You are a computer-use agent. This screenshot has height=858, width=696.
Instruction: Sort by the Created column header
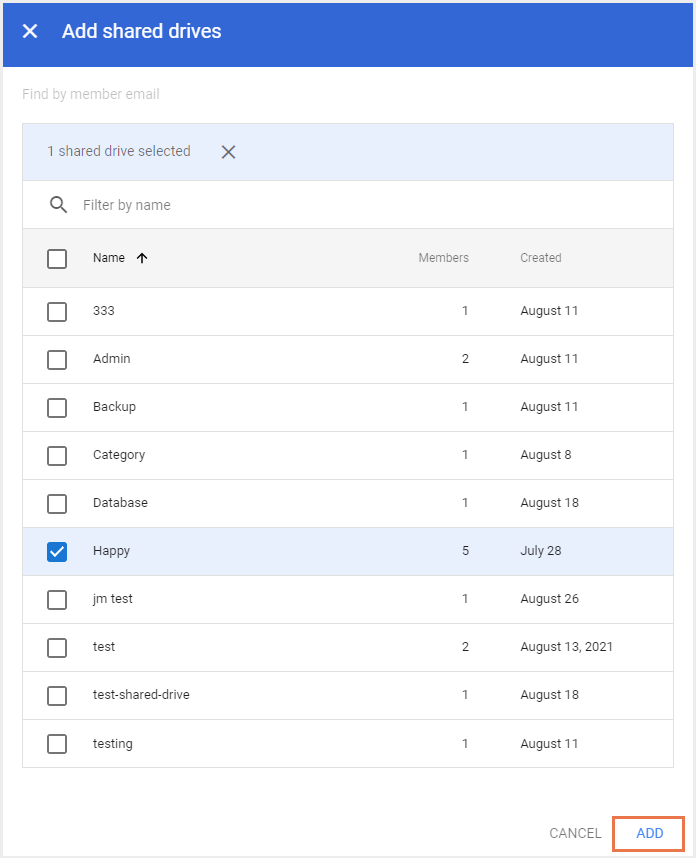(x=540, y=258)
